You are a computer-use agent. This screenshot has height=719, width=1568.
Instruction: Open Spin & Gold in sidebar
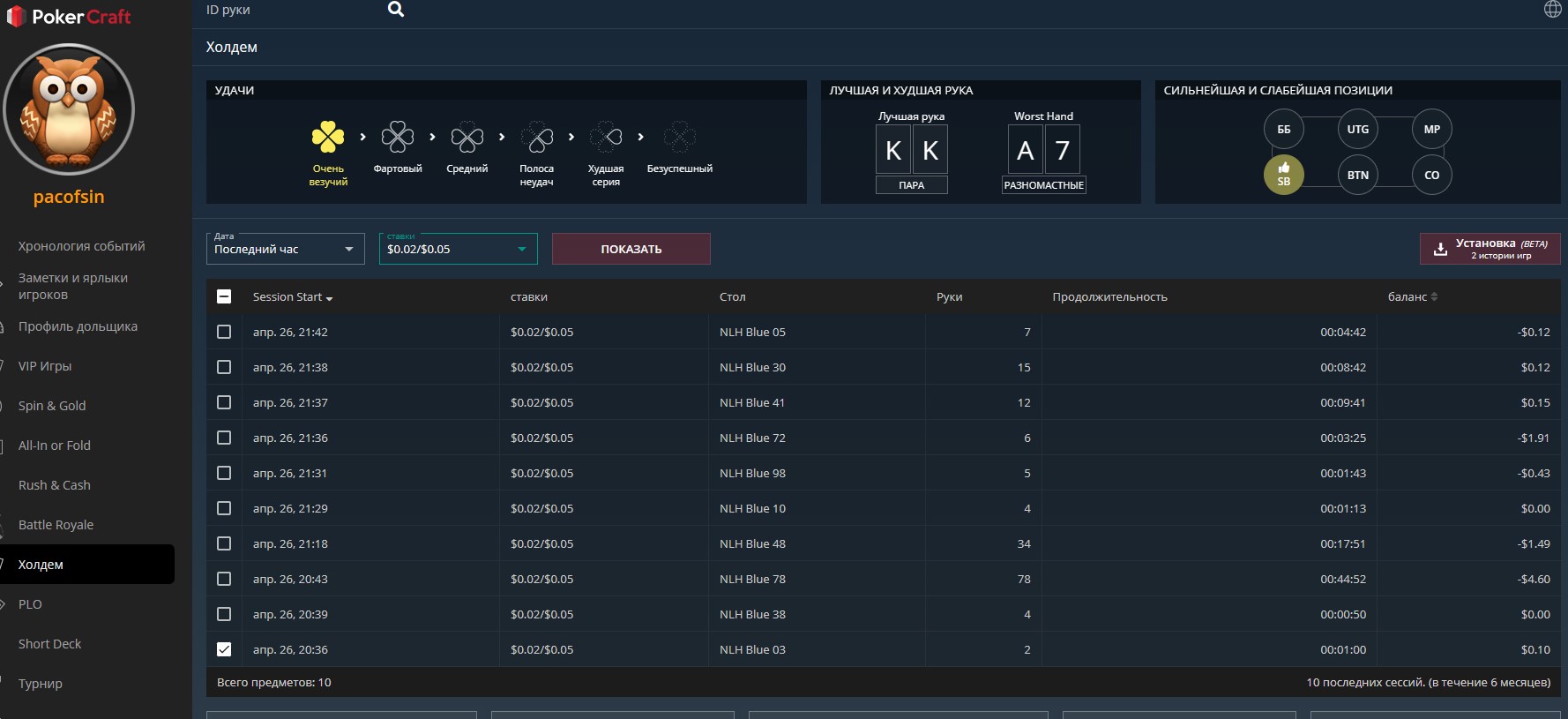[52, 406]
